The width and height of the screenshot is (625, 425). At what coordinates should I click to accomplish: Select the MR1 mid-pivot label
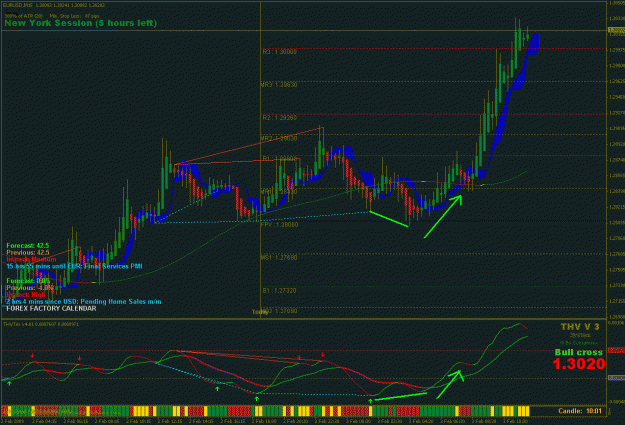click(x=279, y=192)
